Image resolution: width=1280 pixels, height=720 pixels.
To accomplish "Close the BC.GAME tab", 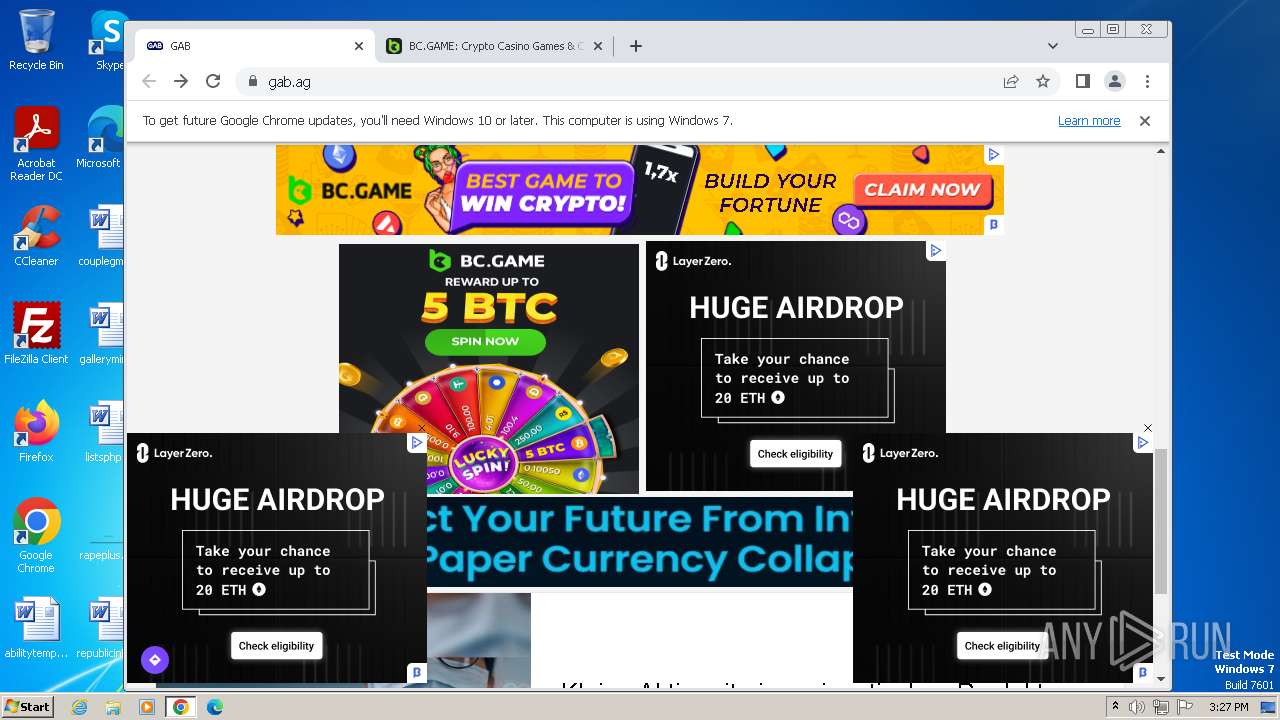I will point(598,46).
